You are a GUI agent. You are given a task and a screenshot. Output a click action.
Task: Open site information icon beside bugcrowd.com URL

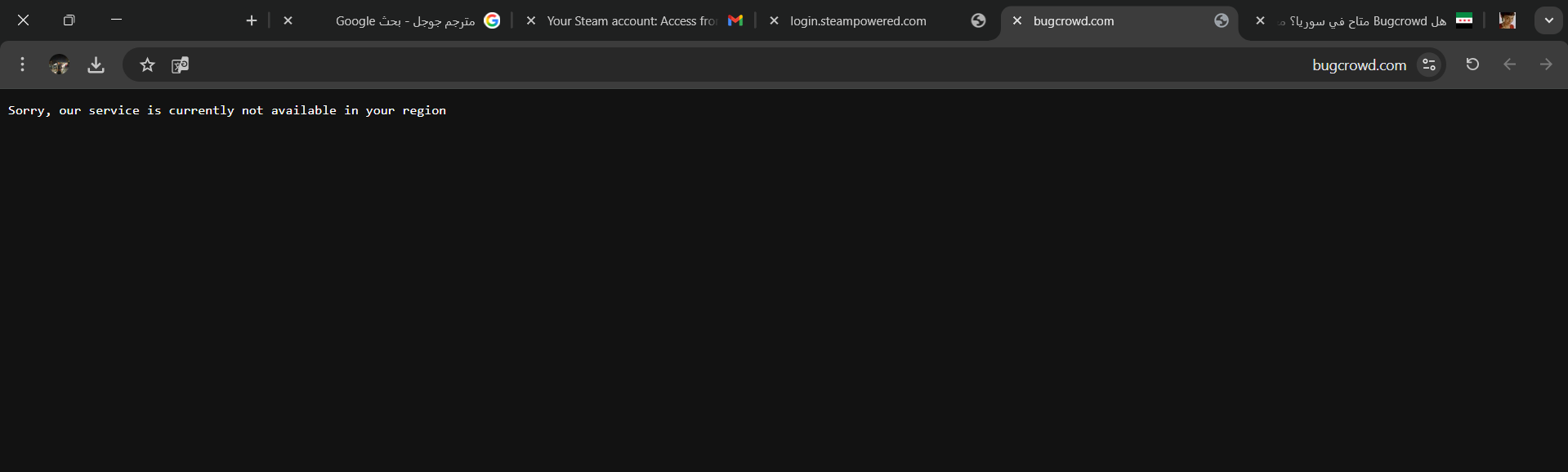[1428, 65]
